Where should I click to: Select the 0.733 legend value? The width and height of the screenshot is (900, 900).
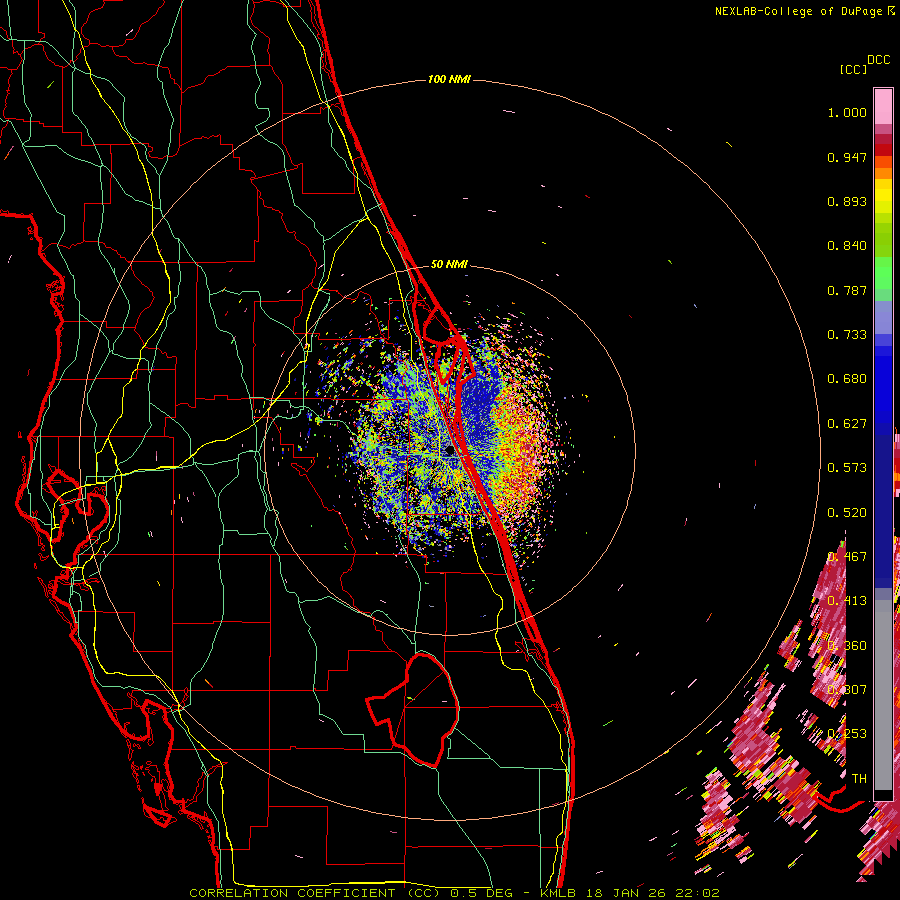click(847, 335)
